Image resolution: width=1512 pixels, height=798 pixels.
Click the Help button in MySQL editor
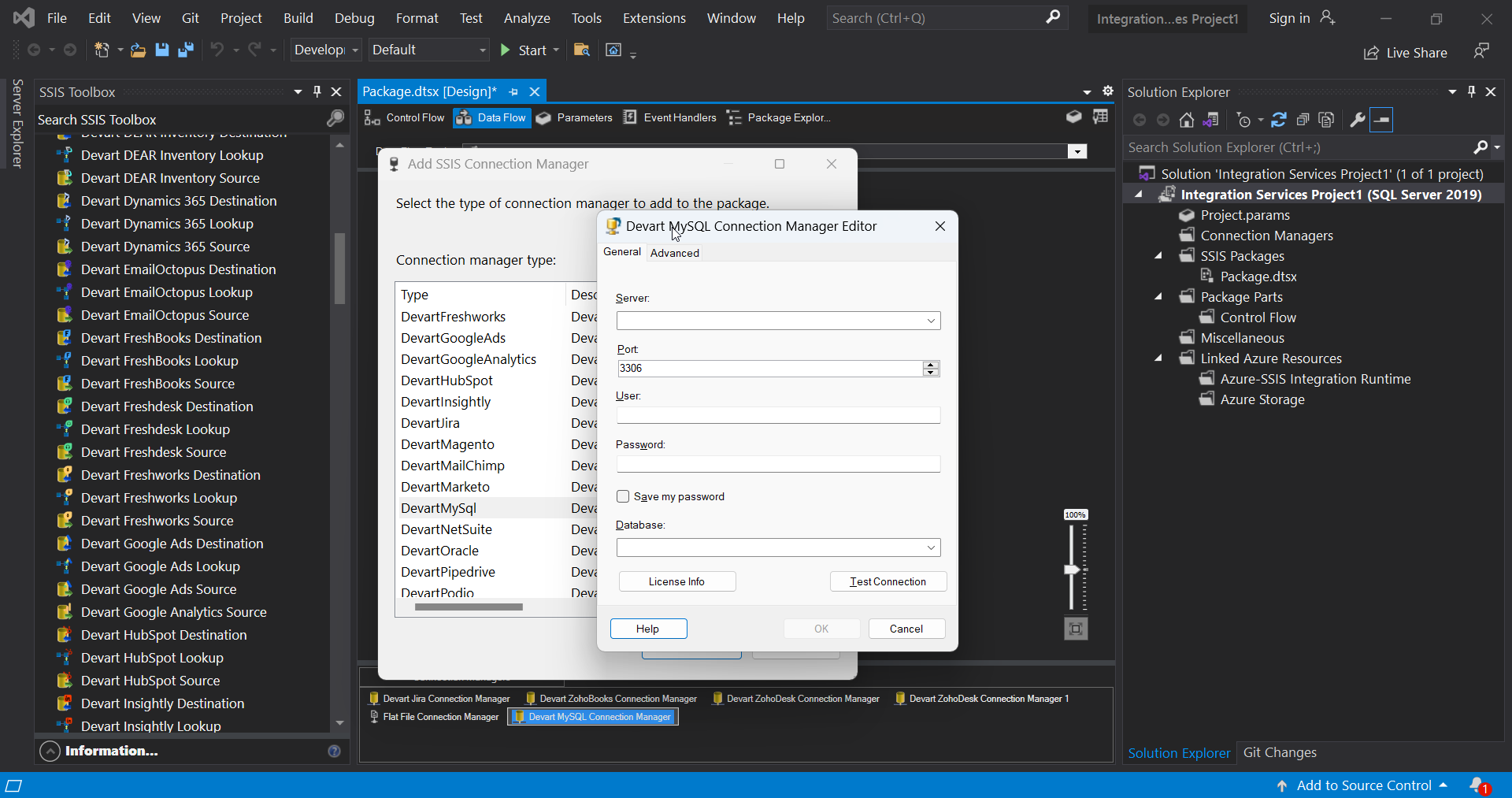(x=648, y=629)
